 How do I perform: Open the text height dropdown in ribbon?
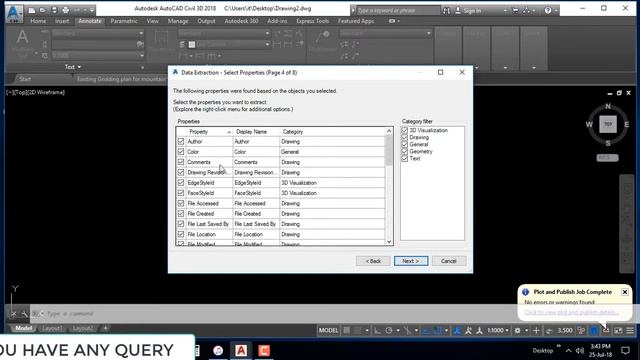(141, 55)
